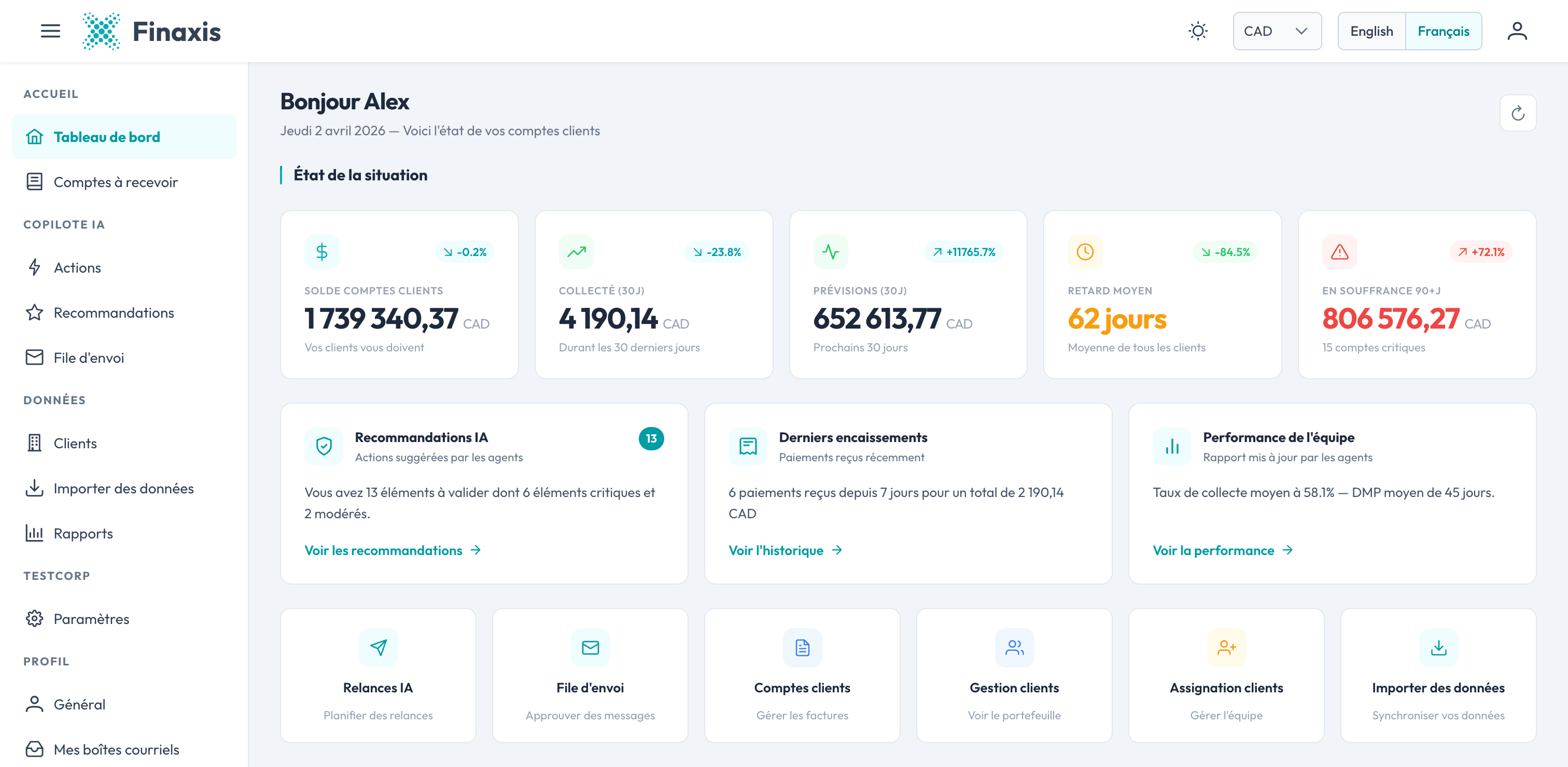Click the Bonjour Alex heading
Image resolution: width=1568 pixels, height=767 pixels.
344,102
